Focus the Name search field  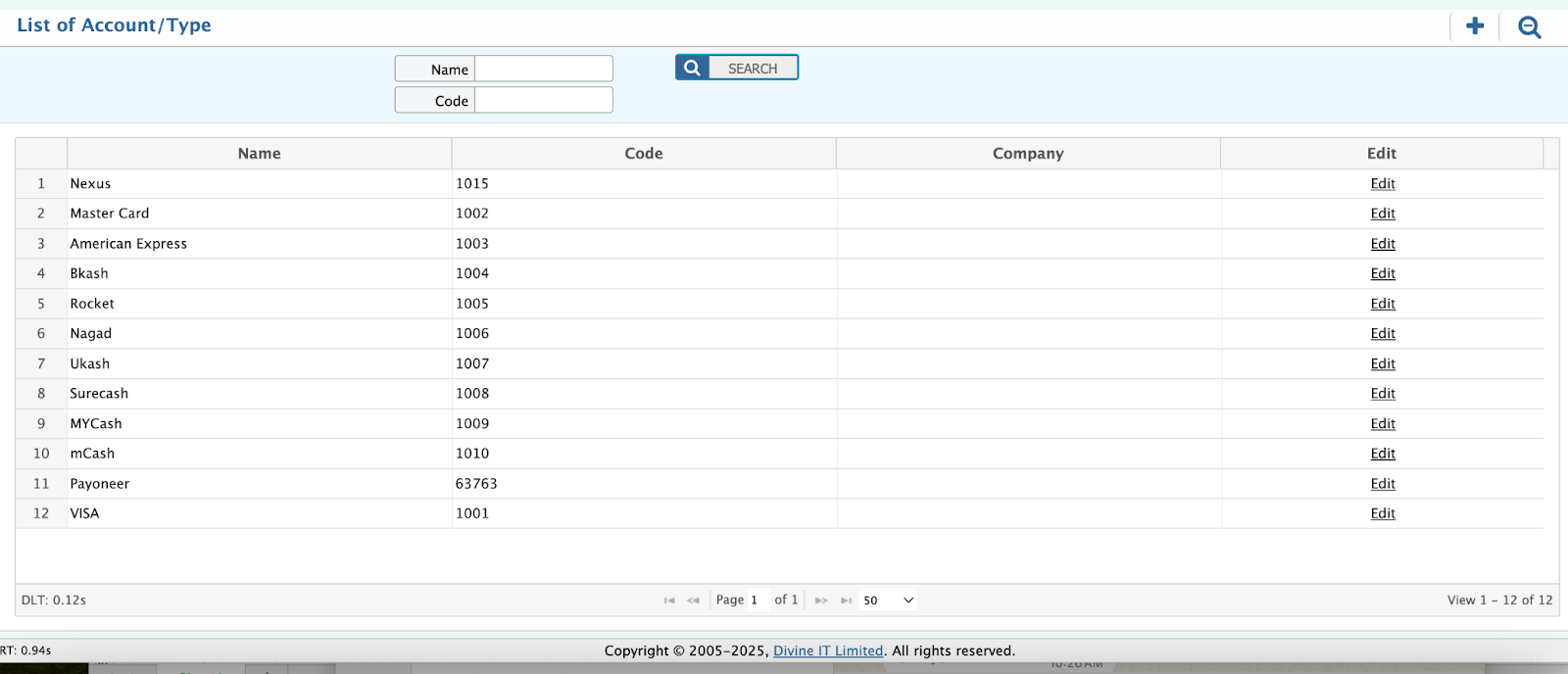click(x=543, y=69)
